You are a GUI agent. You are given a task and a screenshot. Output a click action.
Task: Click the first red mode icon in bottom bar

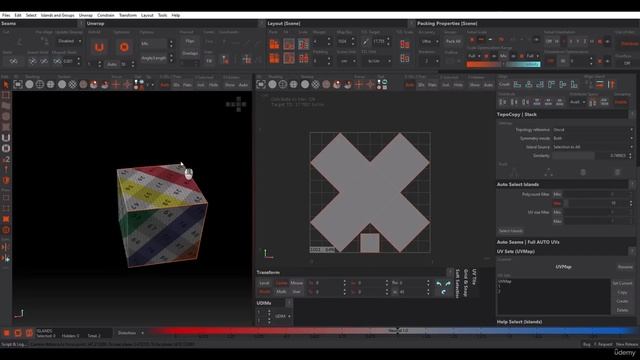coord(6,333)
